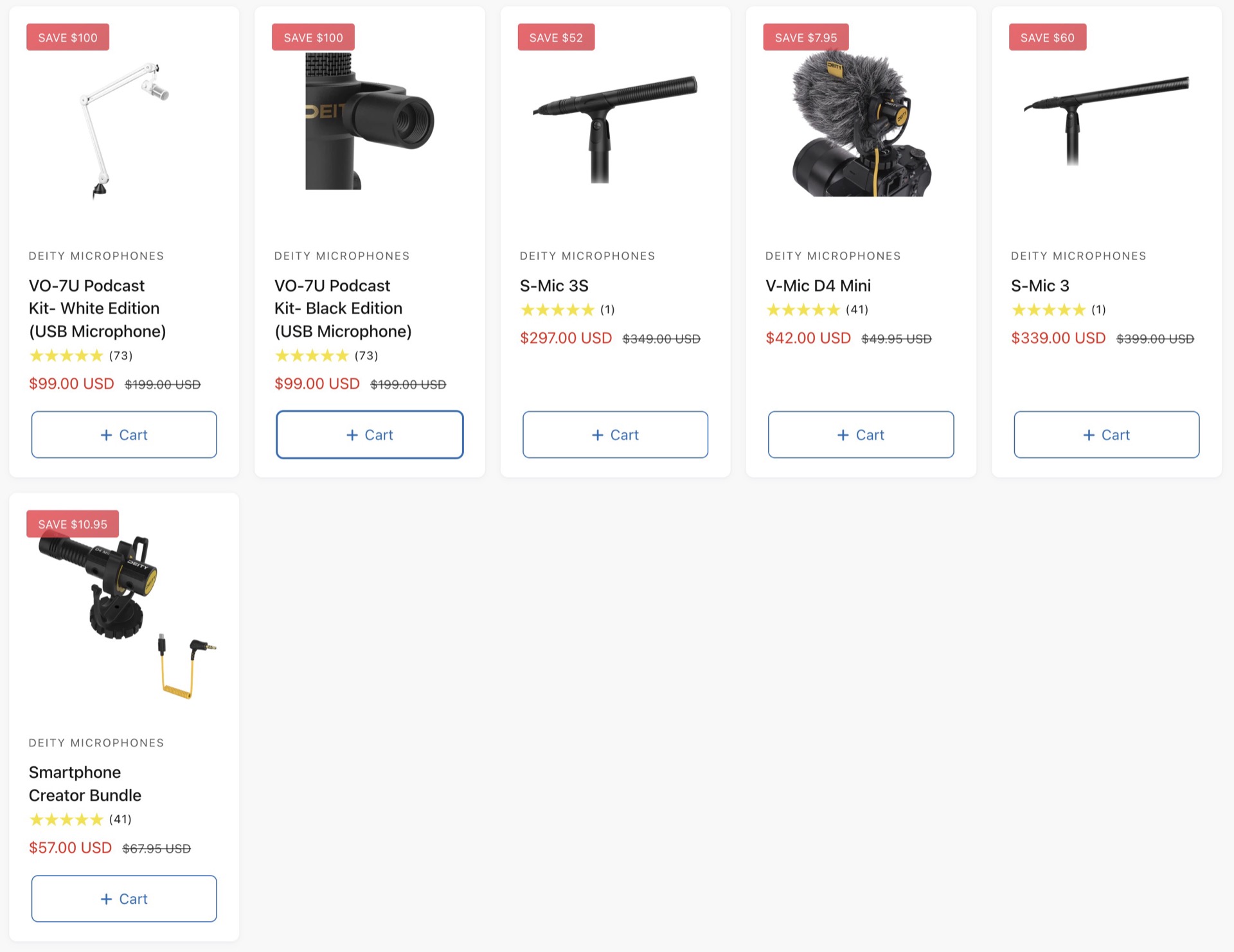The height and width of the screenshot is (952, 1234).
Task: Click the SAVE $10.95 badge
Action: pyautogui.click(x=73, y=524)
